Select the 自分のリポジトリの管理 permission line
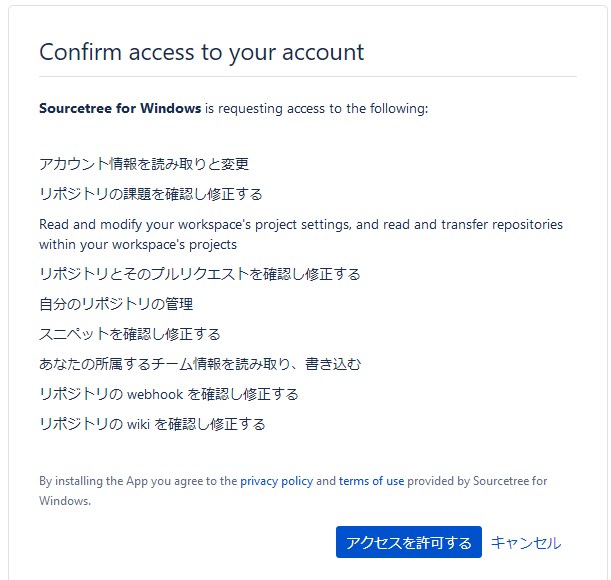This screenshot has height=580, width=611. tap(116, 304)
